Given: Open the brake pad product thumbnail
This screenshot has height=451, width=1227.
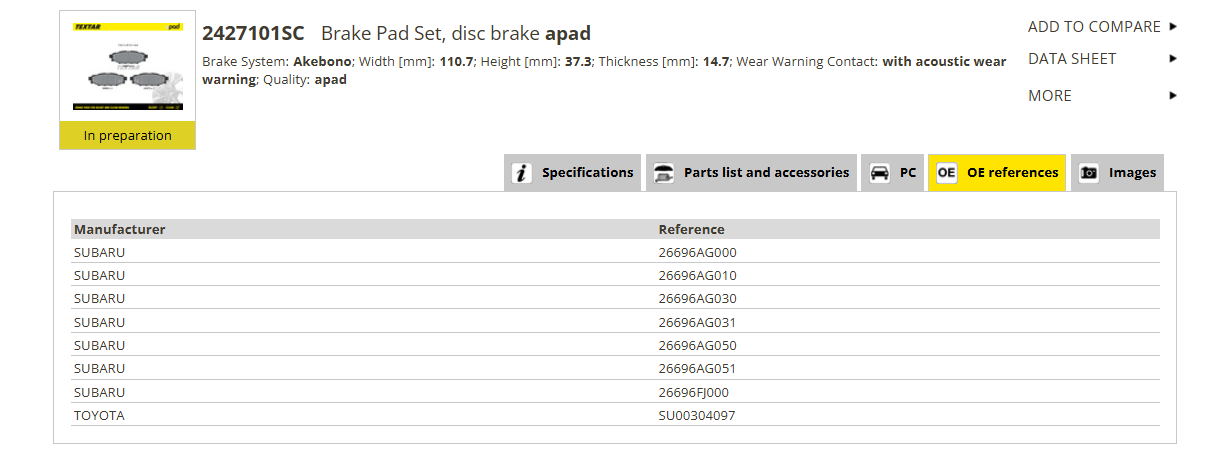Looking at the screenshot, I should pos(128,66).
